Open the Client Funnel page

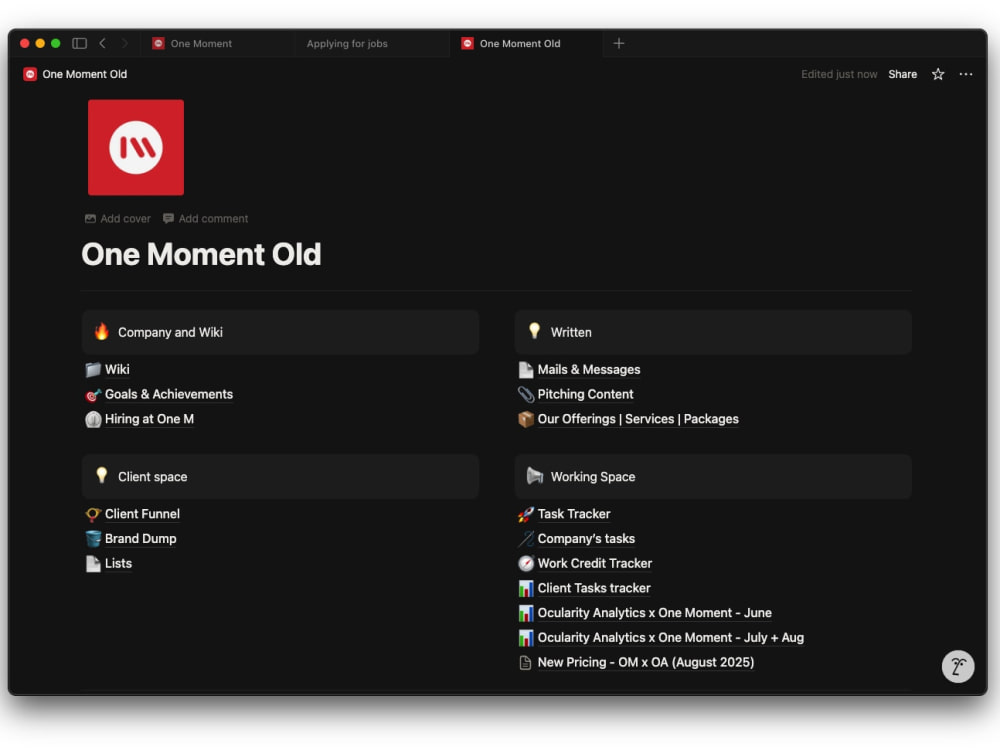[x=142, y=513]
